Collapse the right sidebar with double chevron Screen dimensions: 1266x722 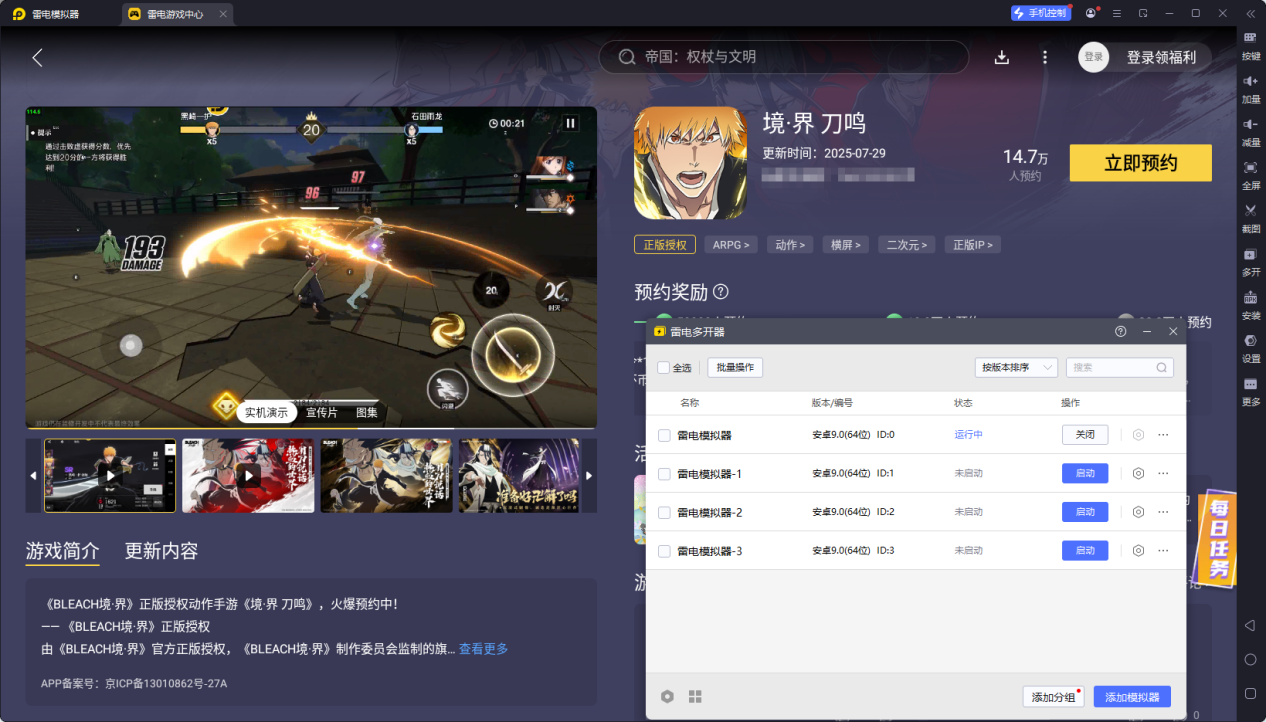tap(1250, 13)
